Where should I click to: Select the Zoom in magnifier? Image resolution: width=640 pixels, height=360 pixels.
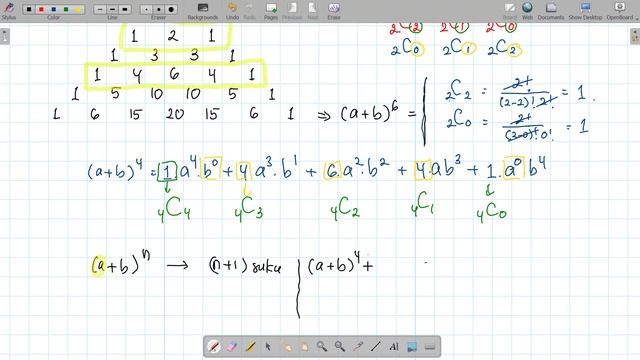322,347
